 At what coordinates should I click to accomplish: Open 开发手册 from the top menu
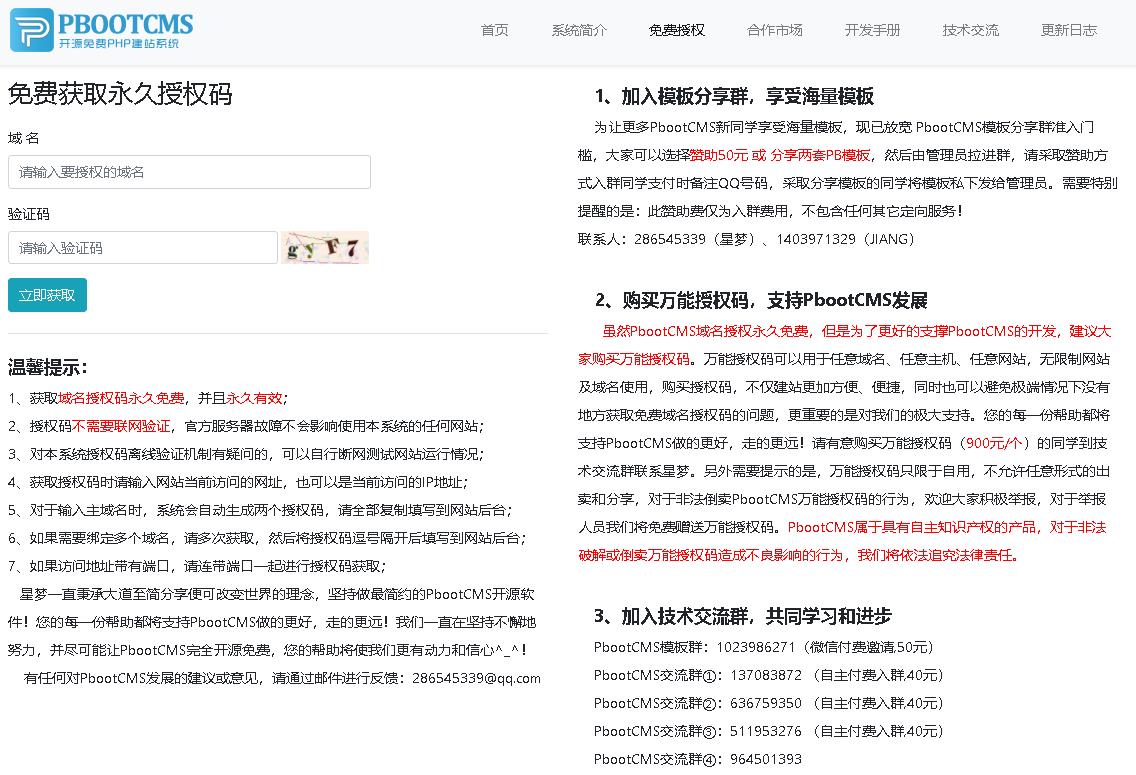point(872,30)
